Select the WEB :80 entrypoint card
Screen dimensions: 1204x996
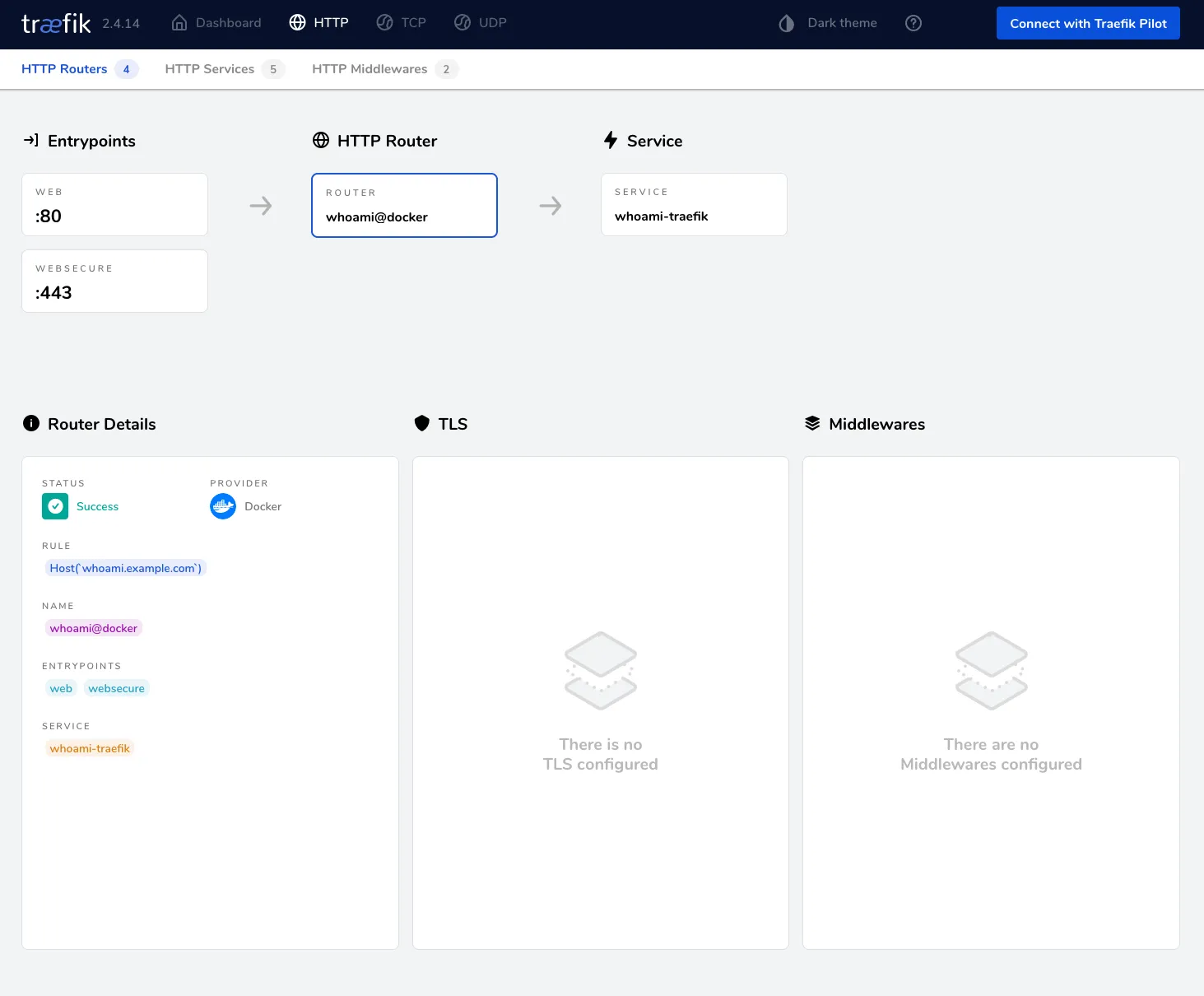tap(114, 205)
